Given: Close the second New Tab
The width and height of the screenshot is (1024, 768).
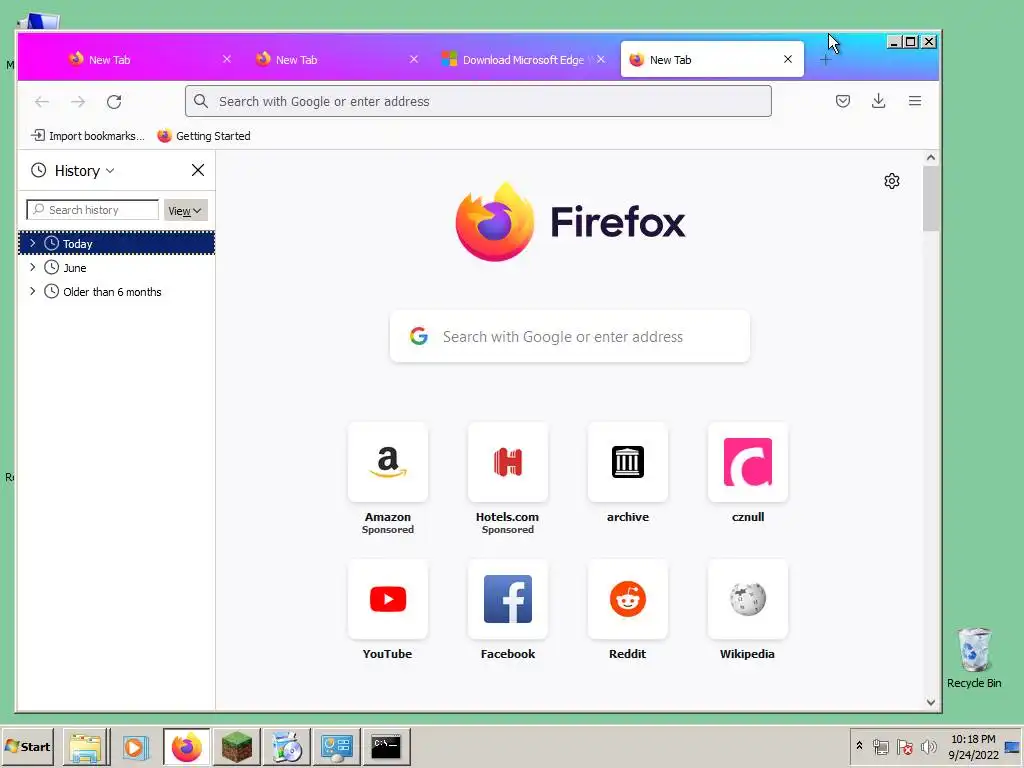Looking at the screenshot, I should click(413, 59).
